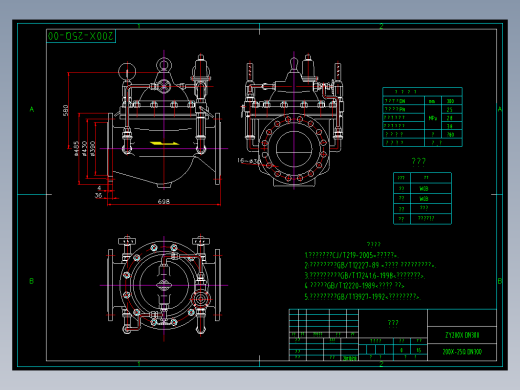Click the mirrored 200X-250-00 drawing number box
The height and width of the screenshot is (390, 520).
coord(81,36)
